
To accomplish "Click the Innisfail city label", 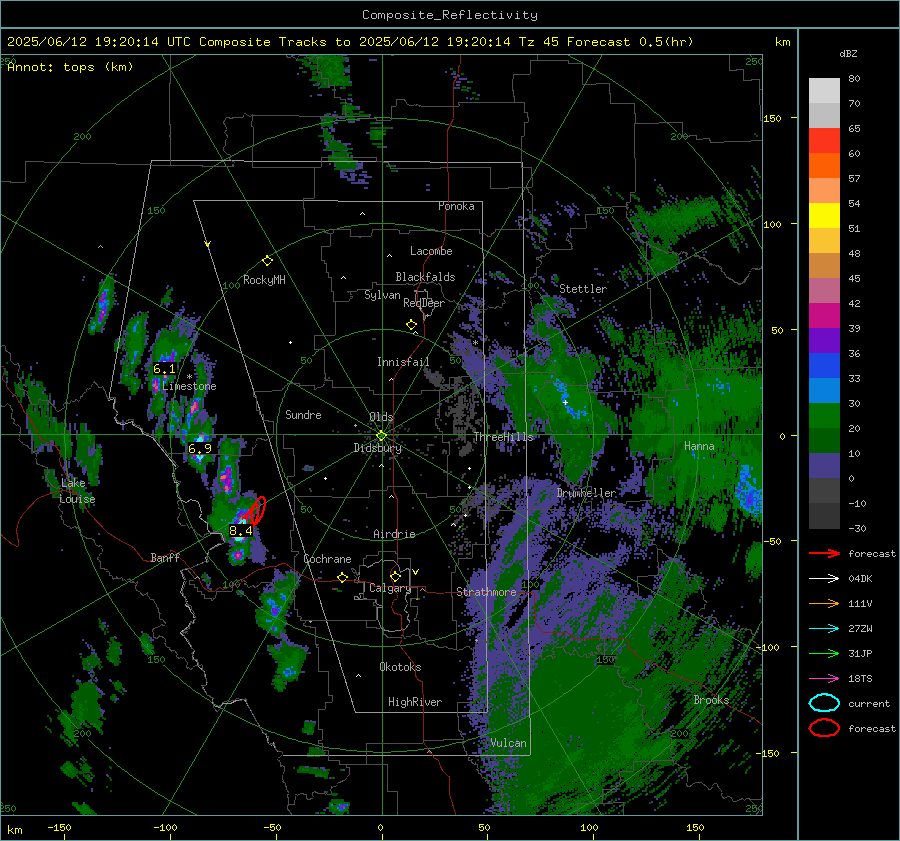I will [403, 362].
